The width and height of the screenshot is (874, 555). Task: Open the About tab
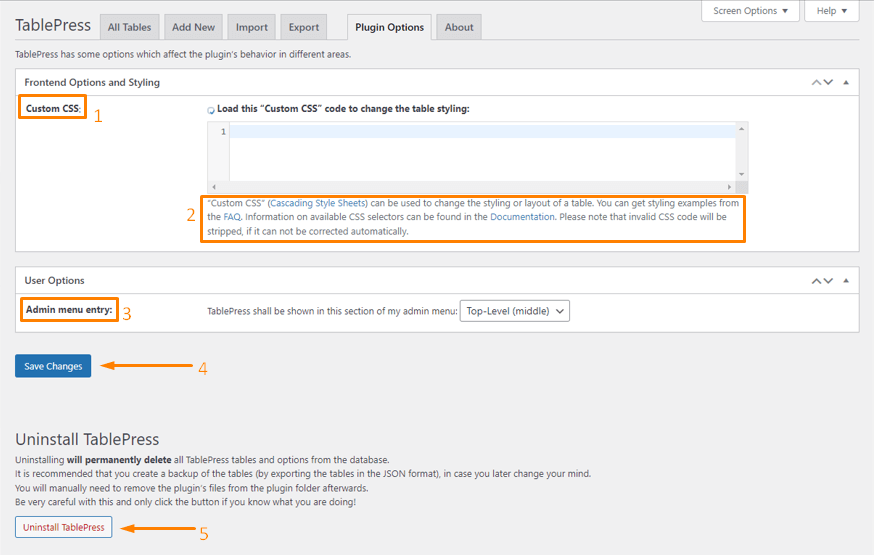click(459, 27)
